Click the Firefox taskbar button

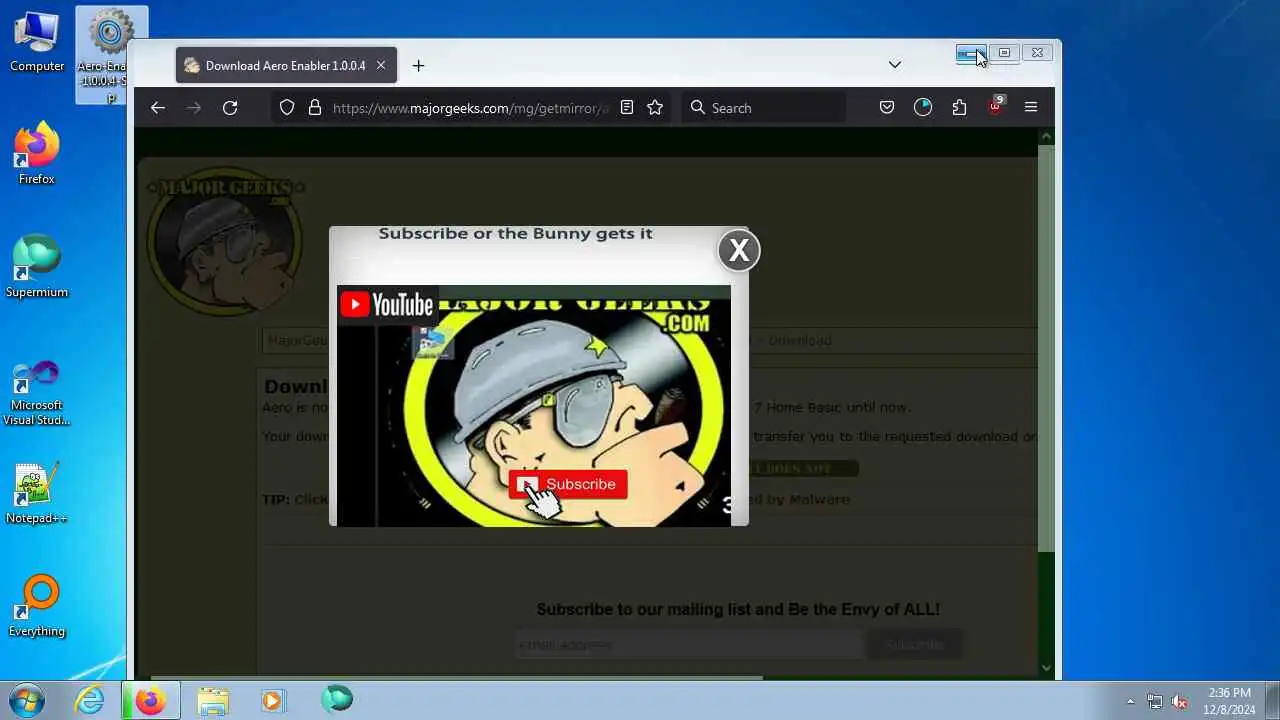(x=151, y=700)
